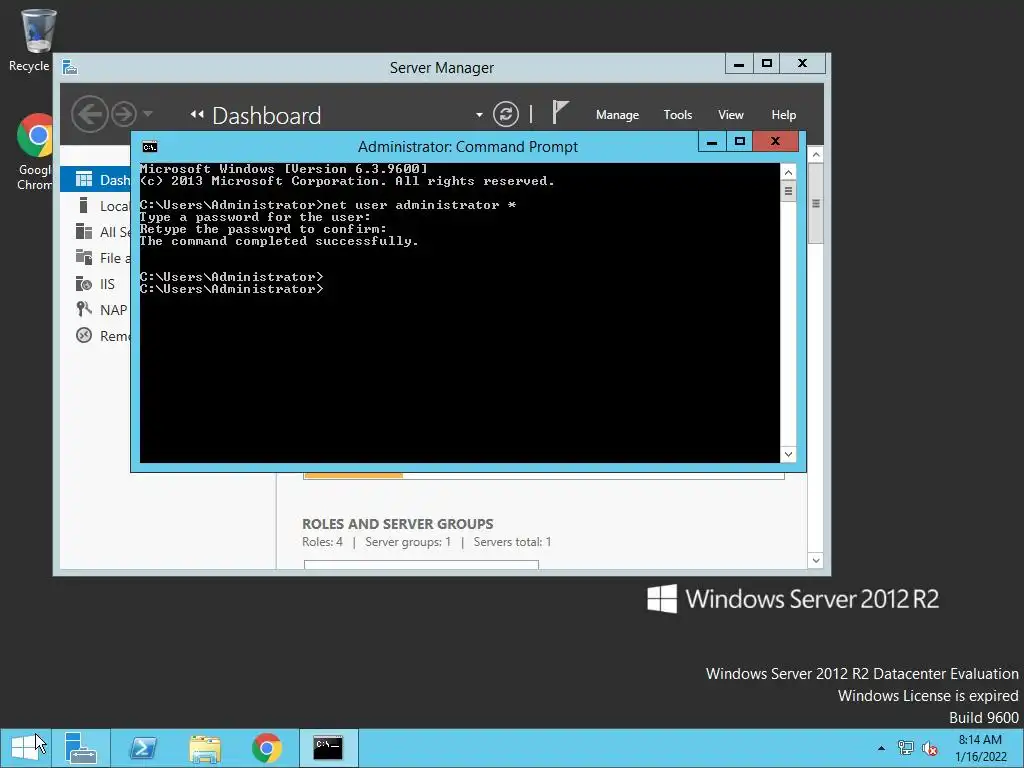
Task: Select File and Storage Services sidebar item
Action: (95, 258)
